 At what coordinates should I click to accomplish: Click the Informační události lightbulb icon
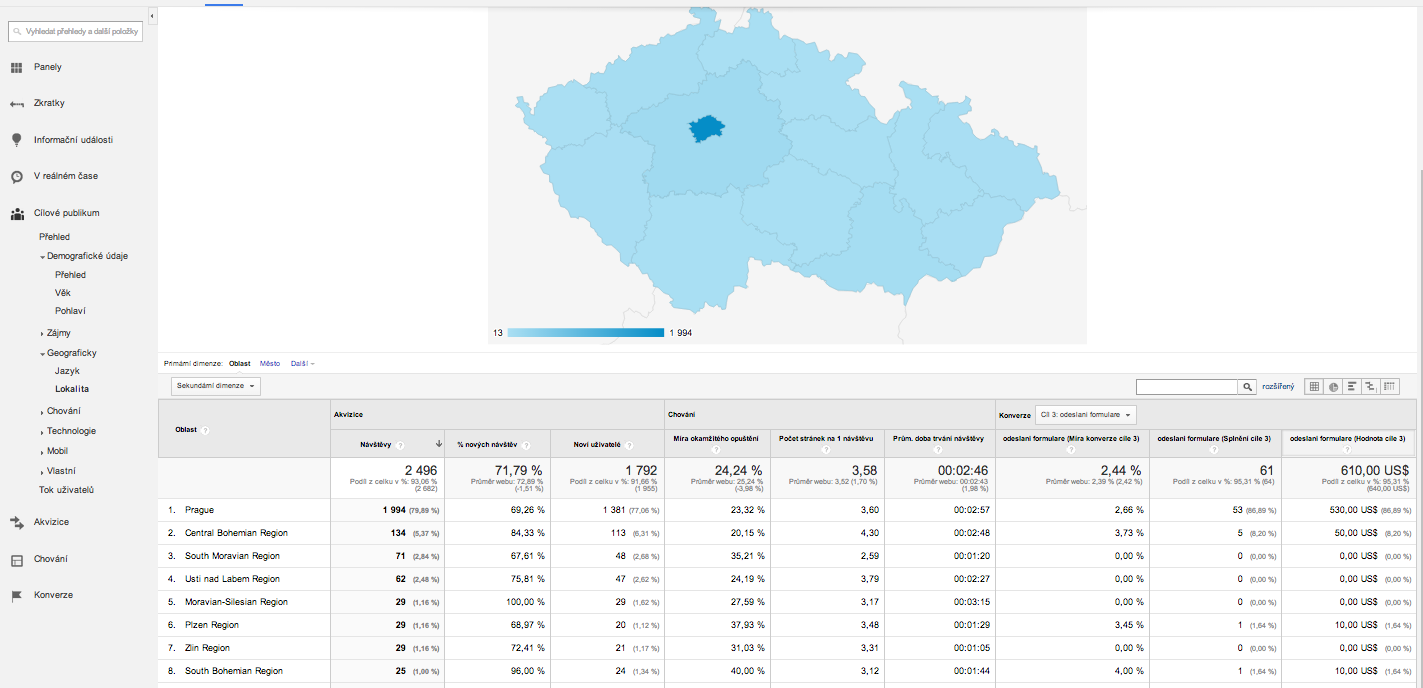pos(17,140)
